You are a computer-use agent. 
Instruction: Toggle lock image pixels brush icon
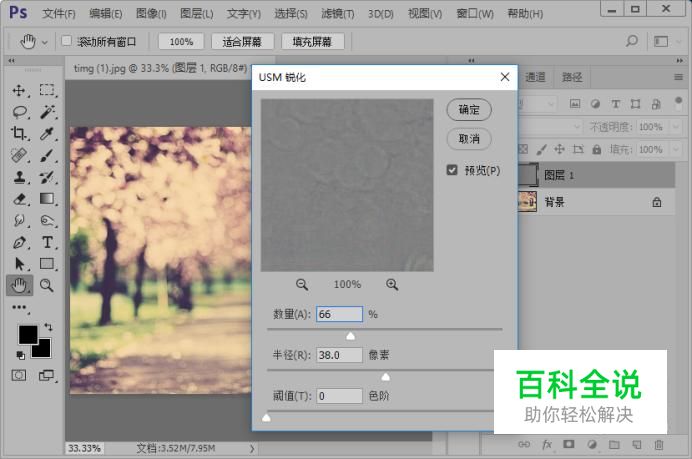click(x=542, y=150)
